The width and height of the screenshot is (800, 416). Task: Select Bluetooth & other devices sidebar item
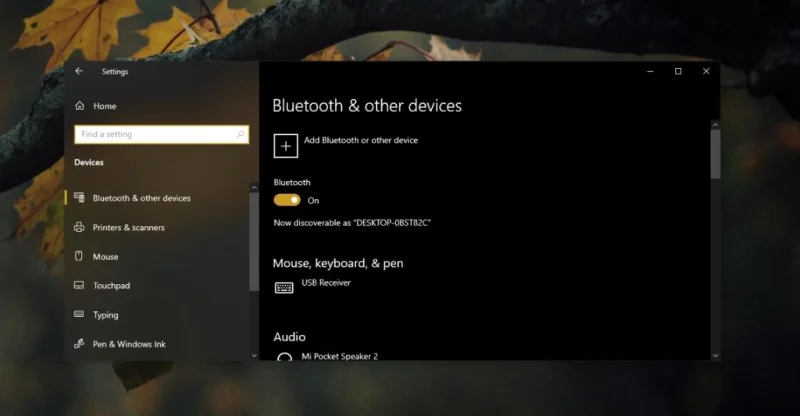pyautogui.click(x=141, y=198)
